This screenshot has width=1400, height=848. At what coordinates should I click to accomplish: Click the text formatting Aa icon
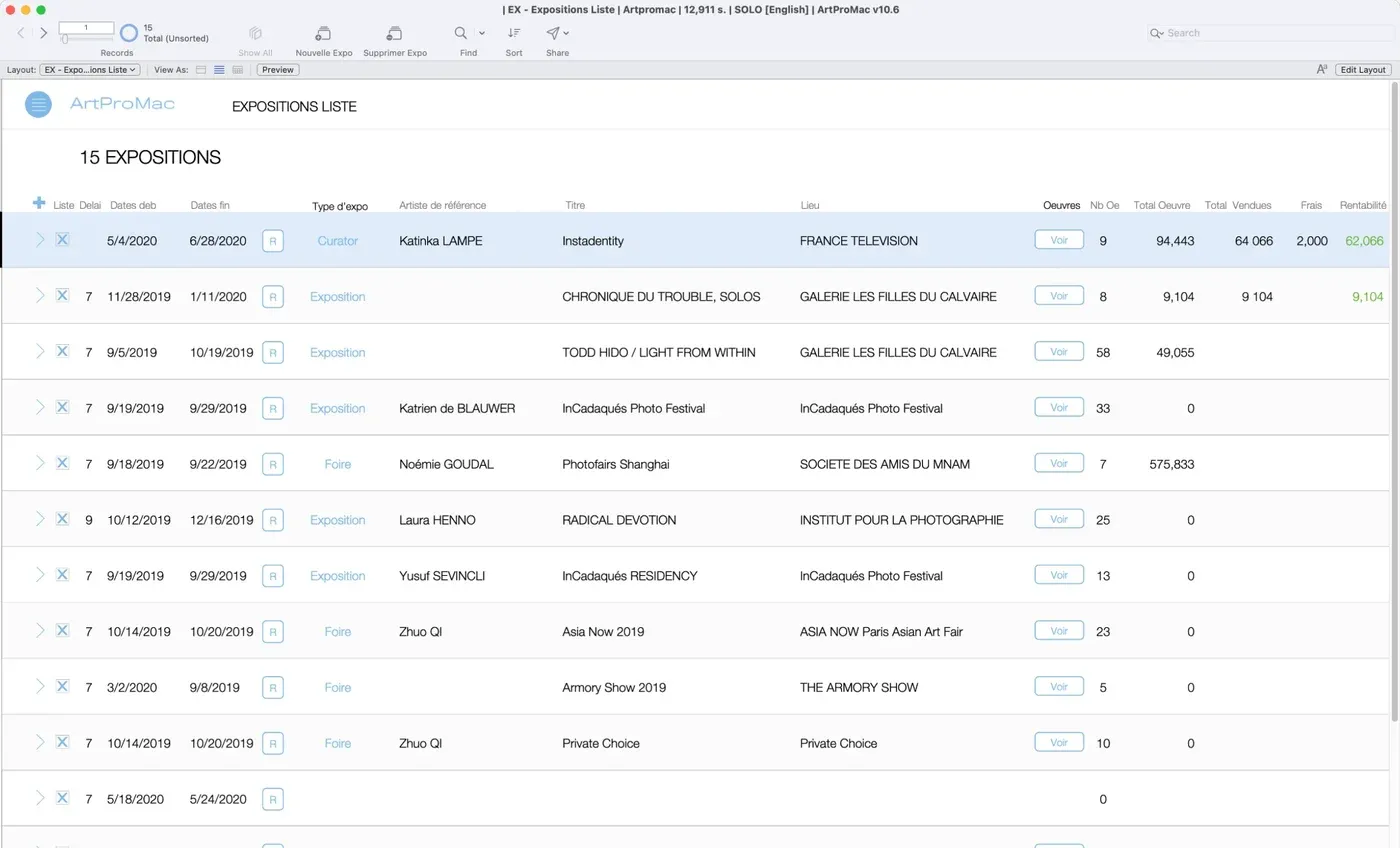click(x=1322, y=70)
